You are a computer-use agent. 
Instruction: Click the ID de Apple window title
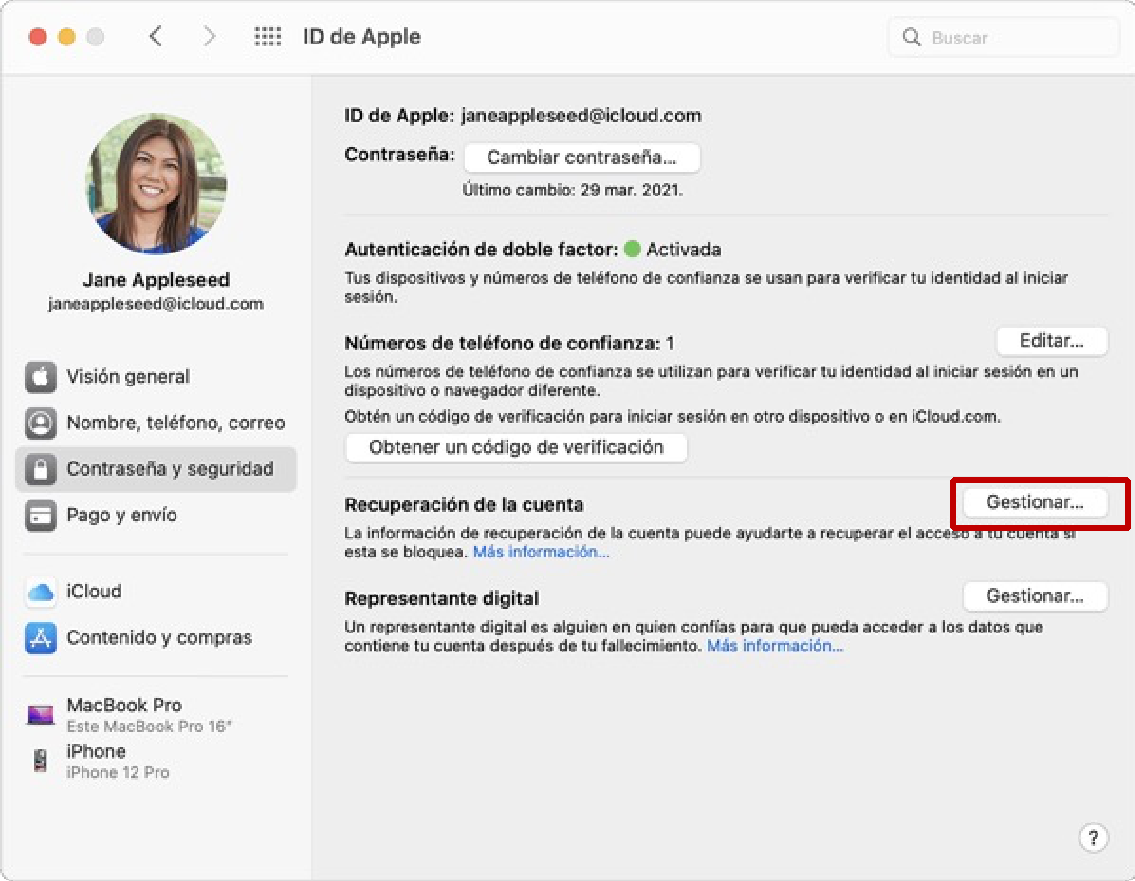(x=361, y=36)
